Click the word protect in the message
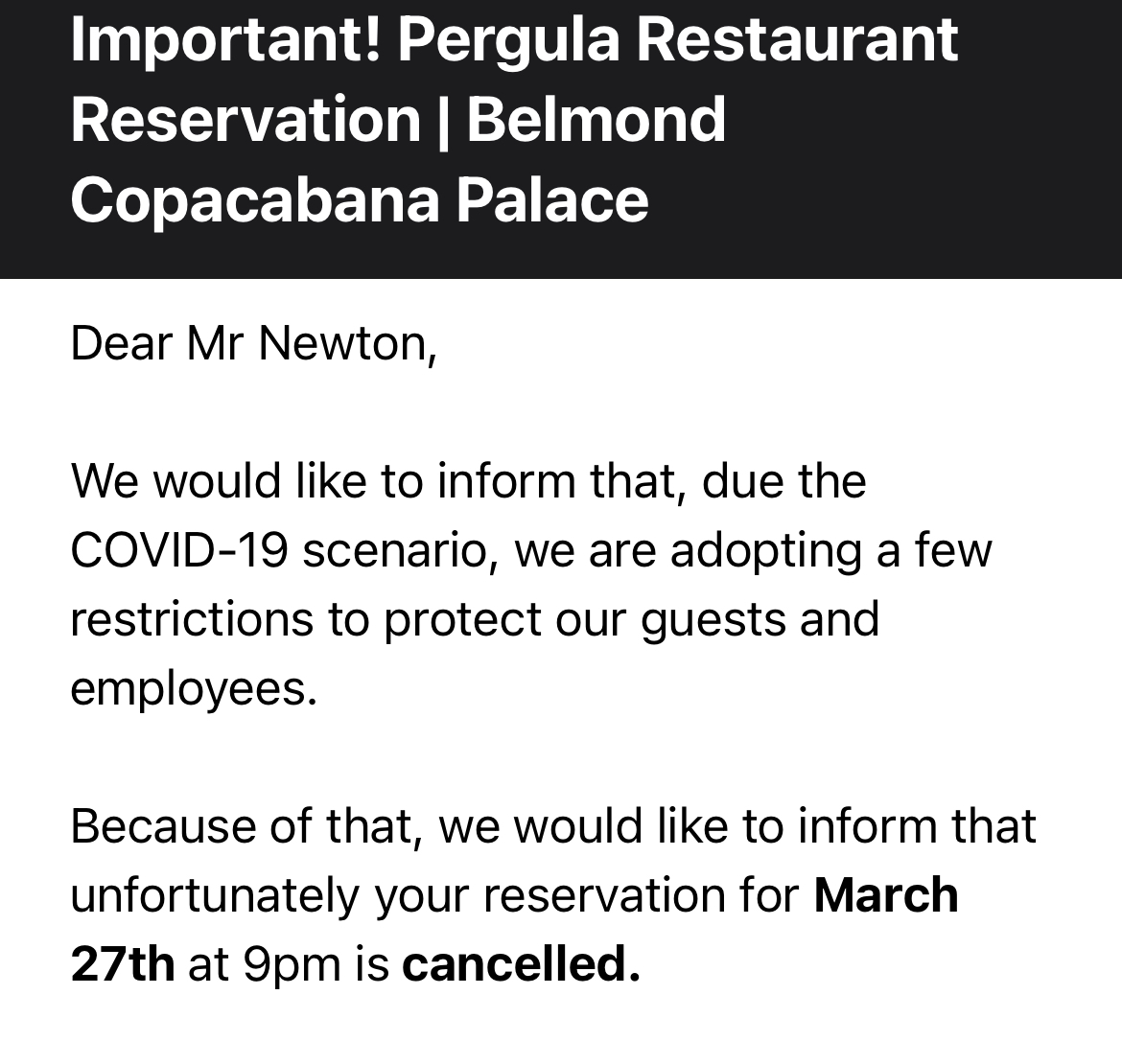Screen dimensions: 1122x1064 click(462, 621)
